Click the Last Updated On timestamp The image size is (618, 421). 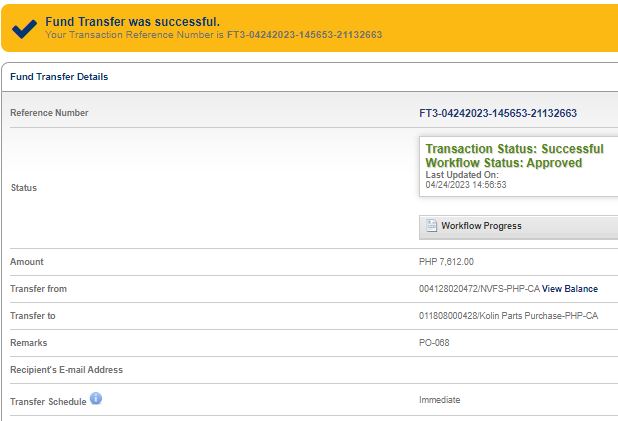coord(466,184)
